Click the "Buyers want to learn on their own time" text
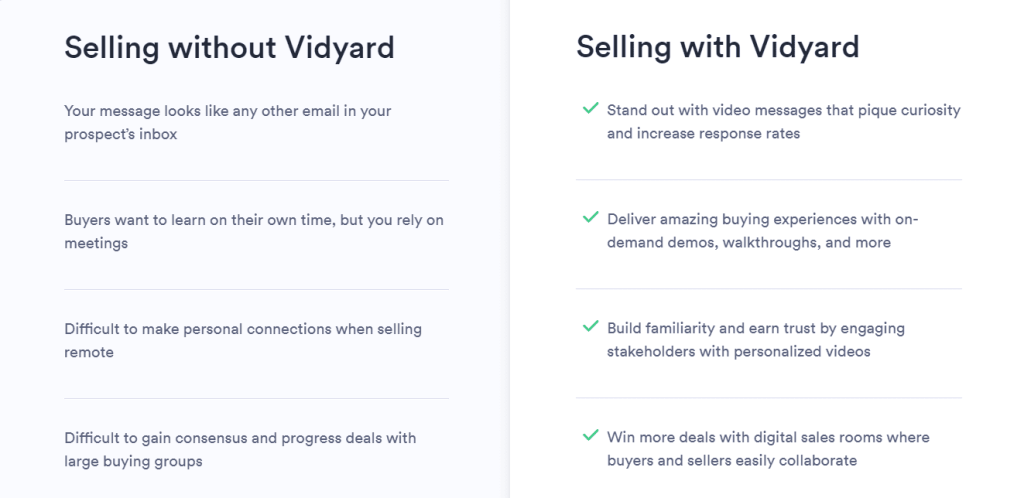The image size is (1024, 498). [x=253, y=220]
